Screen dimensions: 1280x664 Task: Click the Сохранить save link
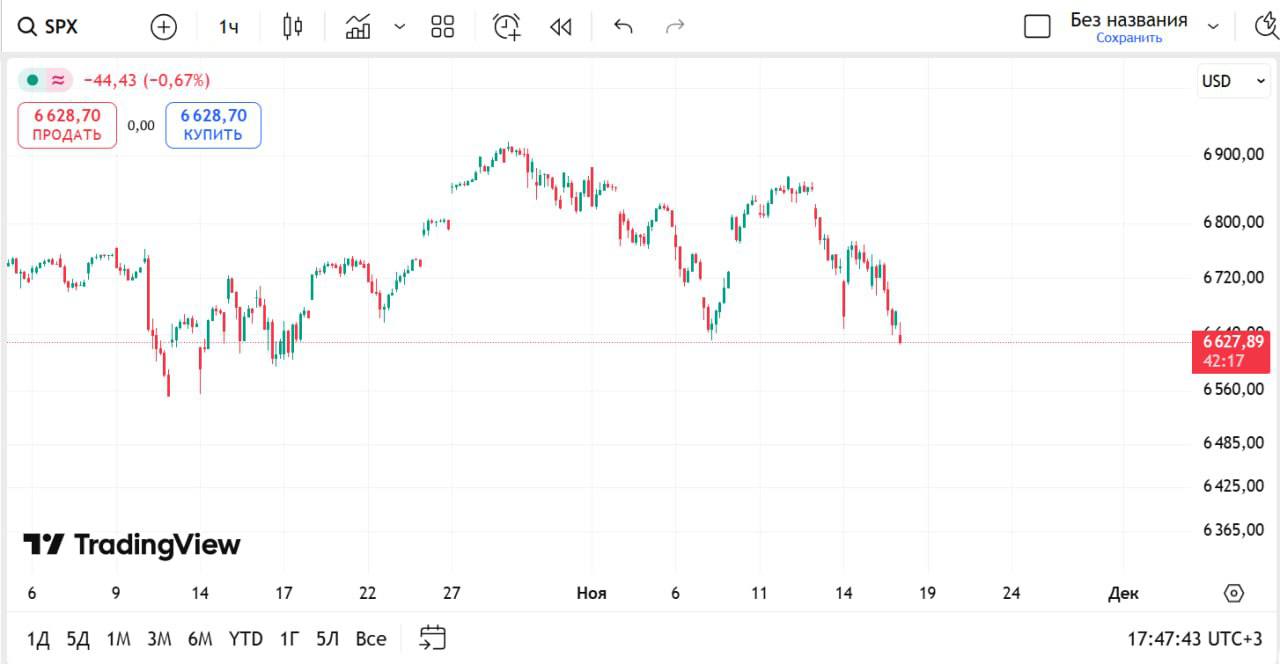(x=1129, y=38)
